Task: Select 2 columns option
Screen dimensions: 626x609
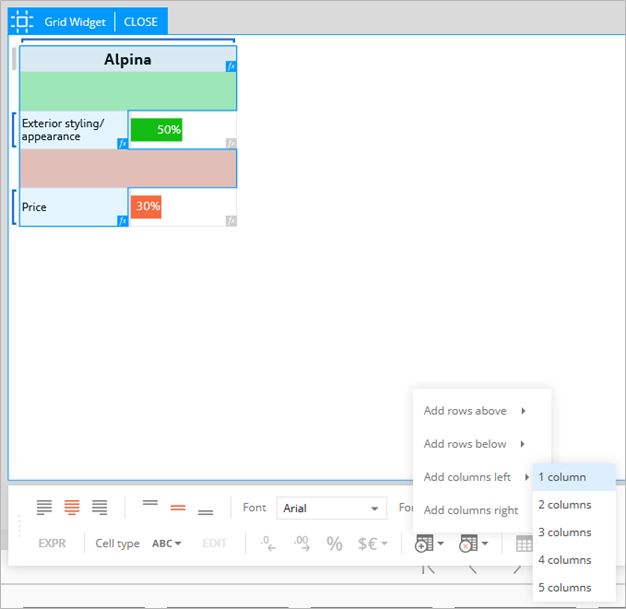Action: tap(574, 505)
